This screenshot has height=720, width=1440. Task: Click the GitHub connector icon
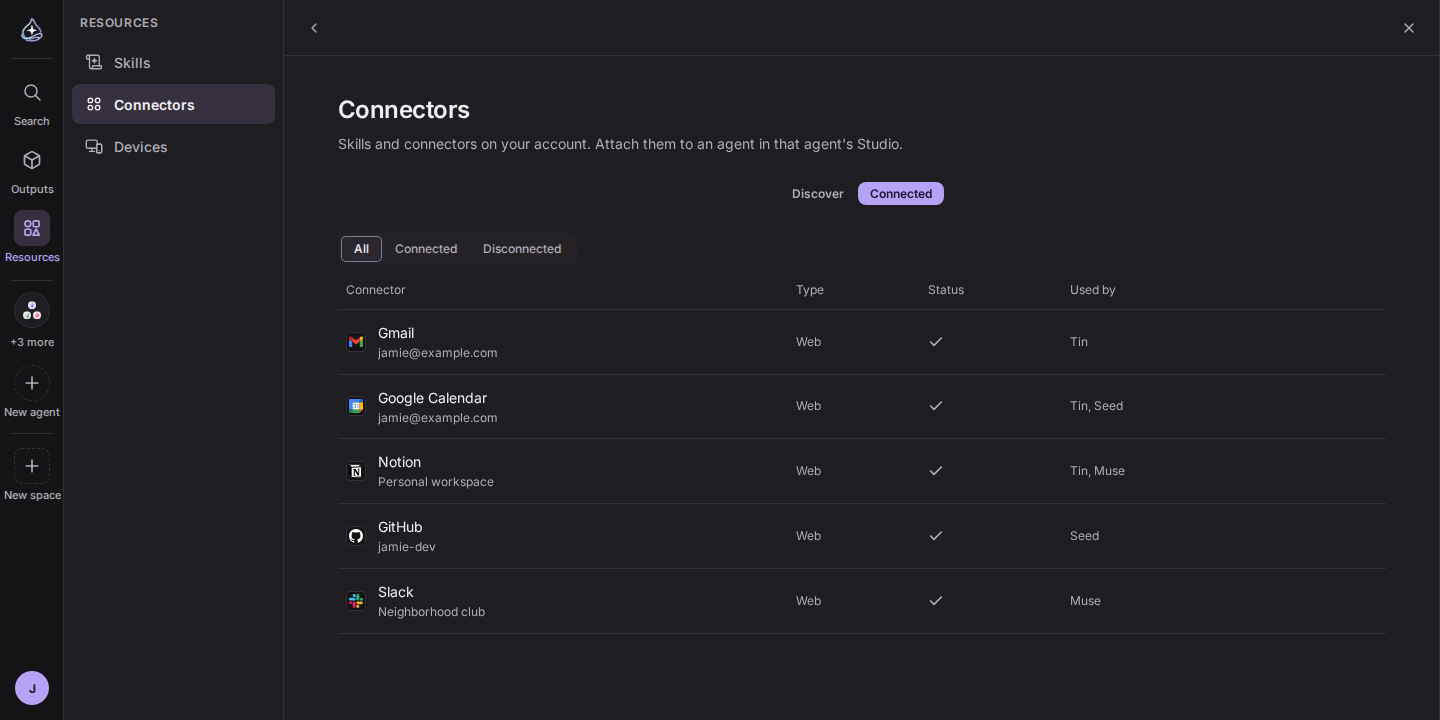tap(356, 536)
